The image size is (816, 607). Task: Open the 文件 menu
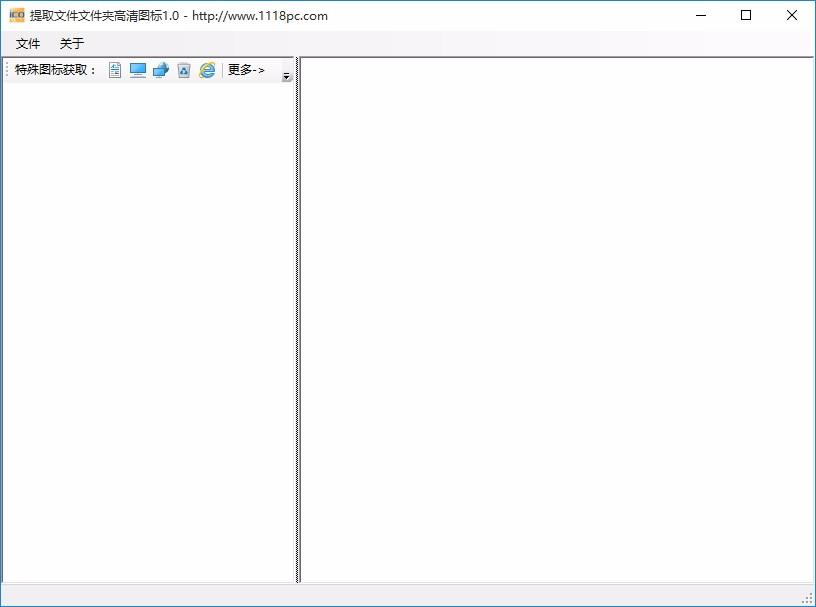click(28, 43)
